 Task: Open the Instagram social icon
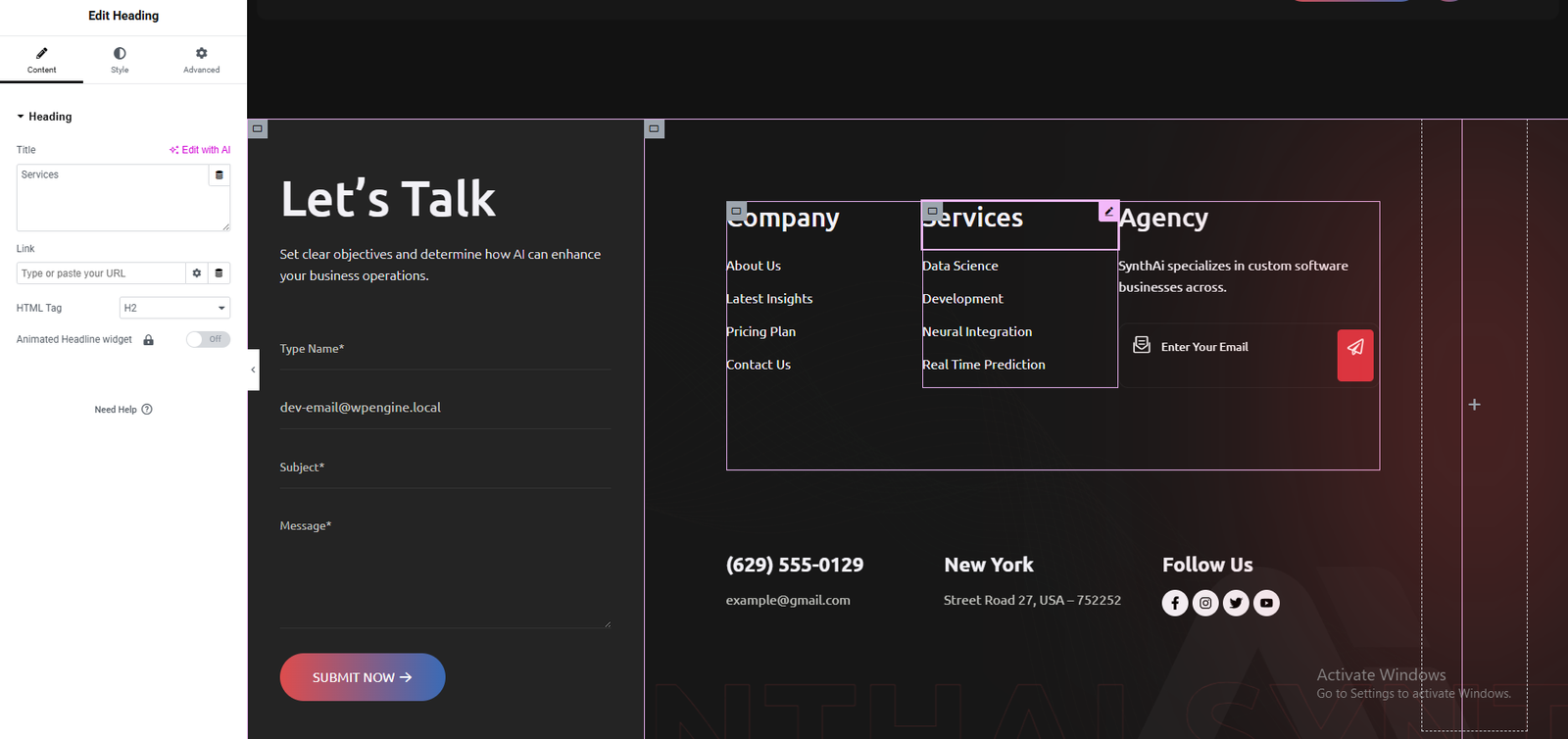pyautogui.click(x=1205, y=603)
